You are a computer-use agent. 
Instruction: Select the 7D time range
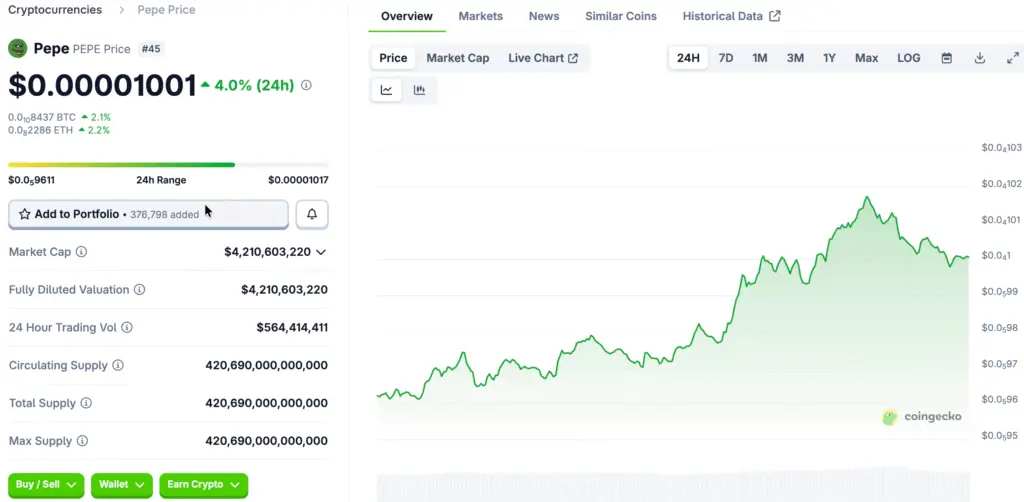(726, 58)
